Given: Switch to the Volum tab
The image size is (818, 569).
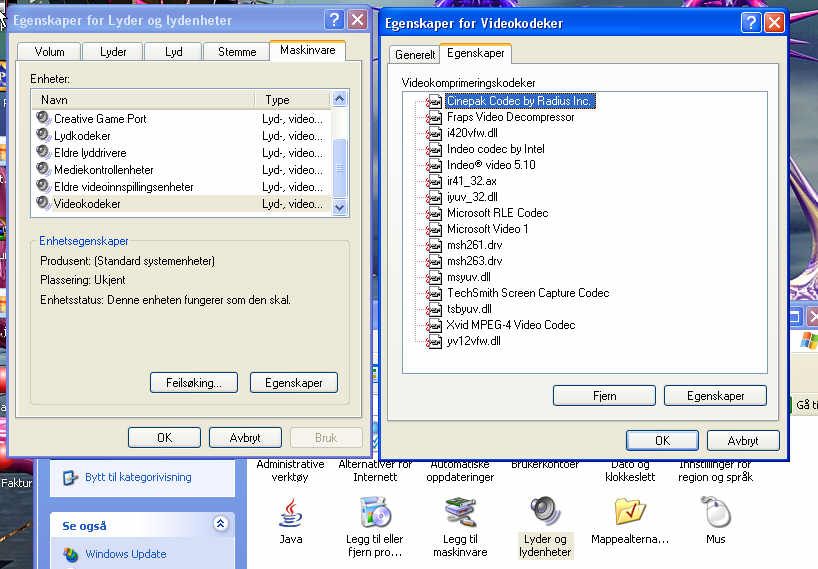Looking at the screenshot, I should coord(50,52).
